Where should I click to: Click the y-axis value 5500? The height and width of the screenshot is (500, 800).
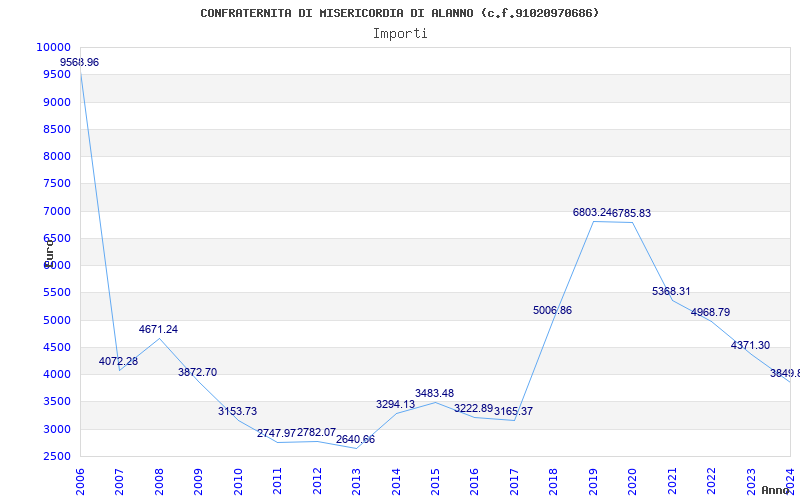(57, 293)
